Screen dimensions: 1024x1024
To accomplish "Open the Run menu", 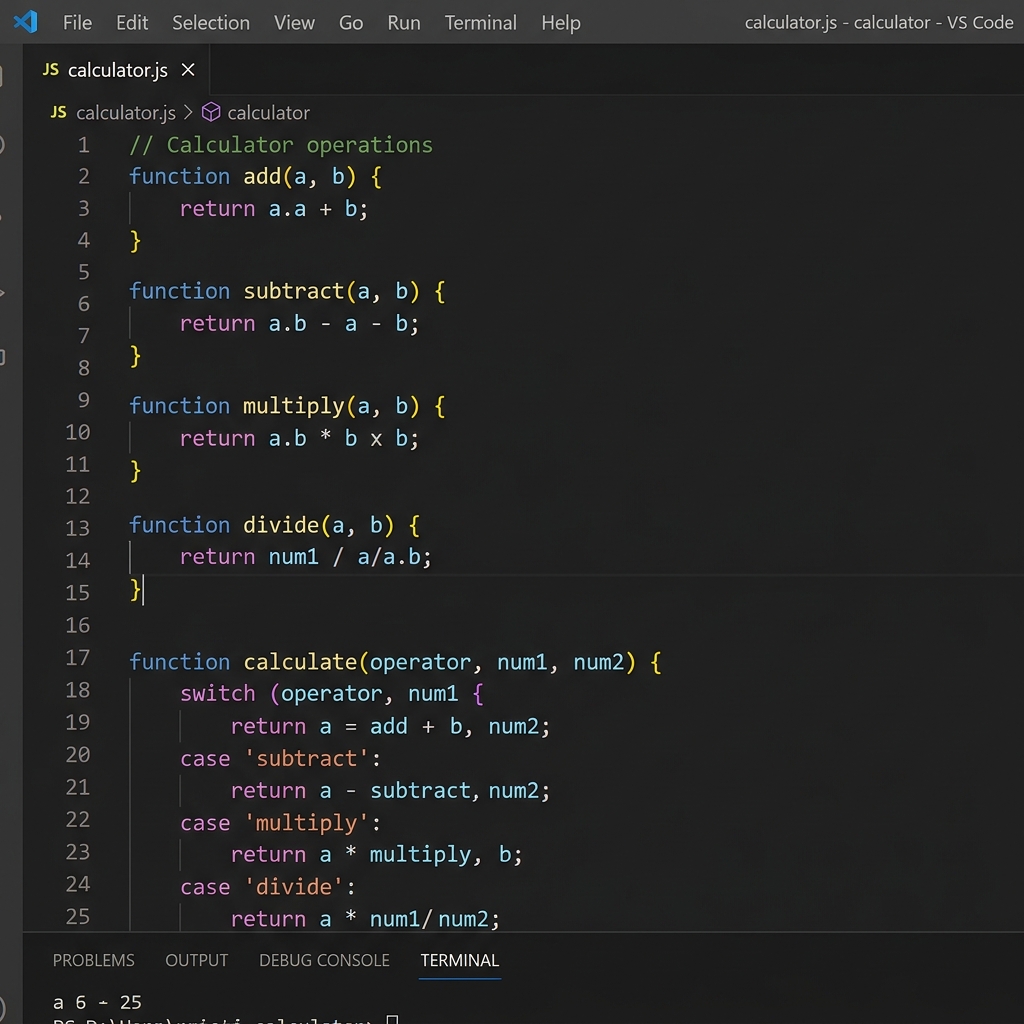I will click(404, 23).
